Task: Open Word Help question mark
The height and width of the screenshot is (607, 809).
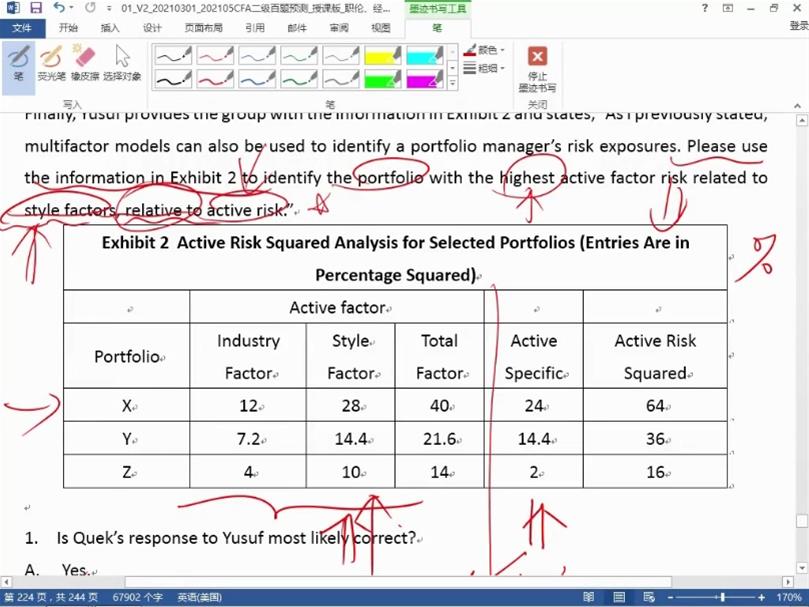Action: 704,8
